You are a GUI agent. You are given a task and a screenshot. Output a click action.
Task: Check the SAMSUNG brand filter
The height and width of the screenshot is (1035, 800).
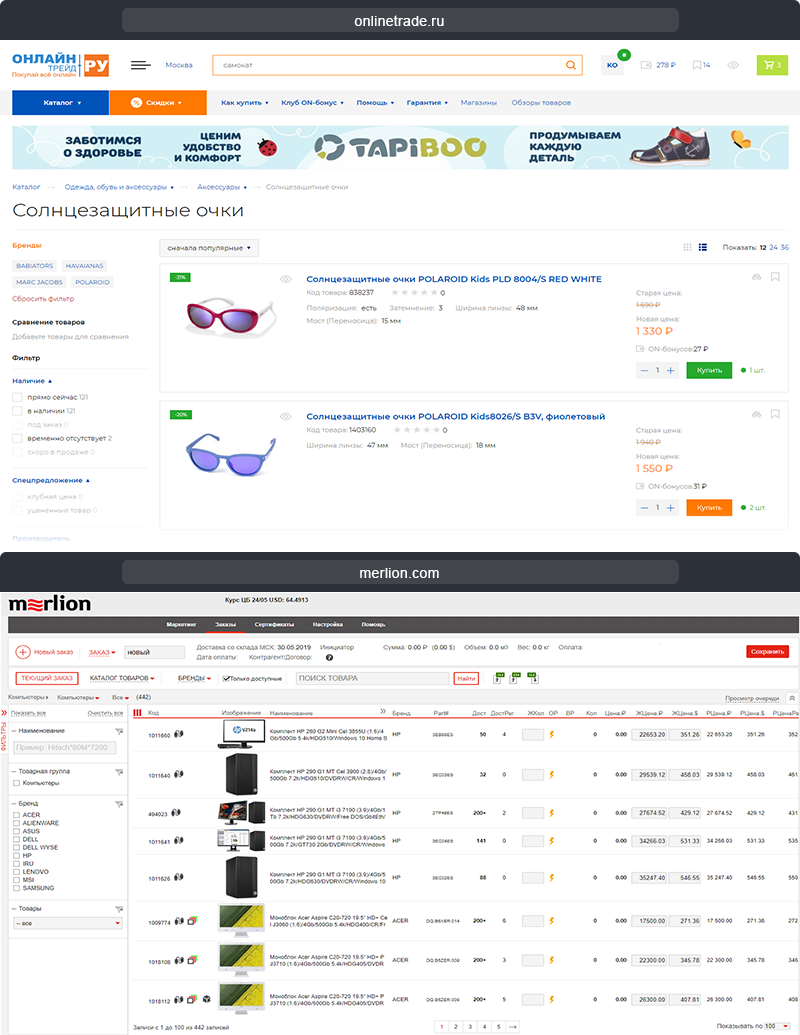click(17, 888)
